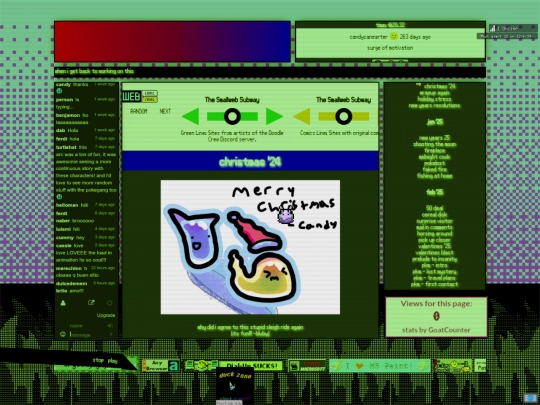
Task: Click the yellow Comics line center circle
Action: tap(343, 116)
